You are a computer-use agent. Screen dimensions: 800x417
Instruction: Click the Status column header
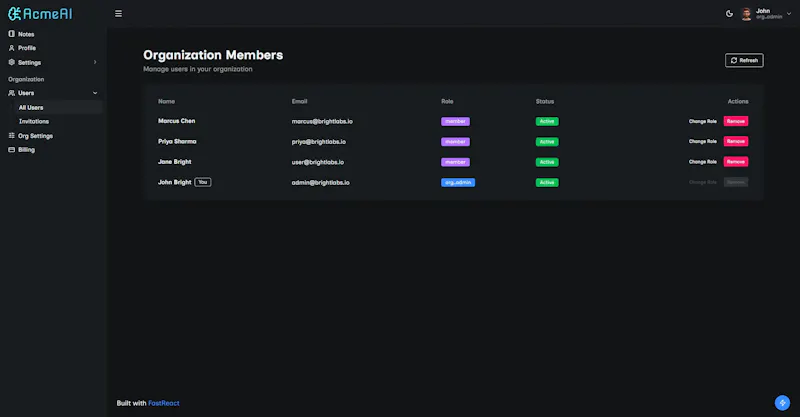click(544, 102)
